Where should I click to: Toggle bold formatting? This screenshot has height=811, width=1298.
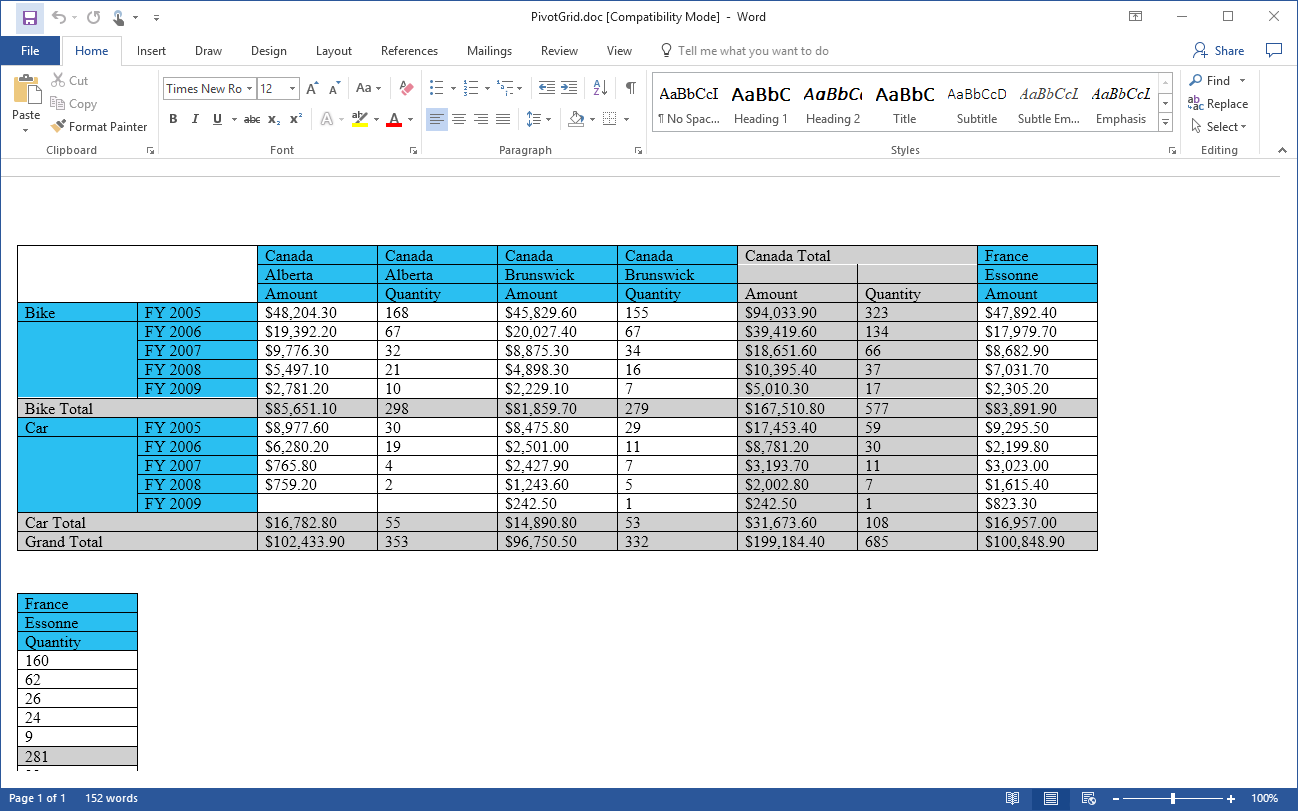(173, 119)
